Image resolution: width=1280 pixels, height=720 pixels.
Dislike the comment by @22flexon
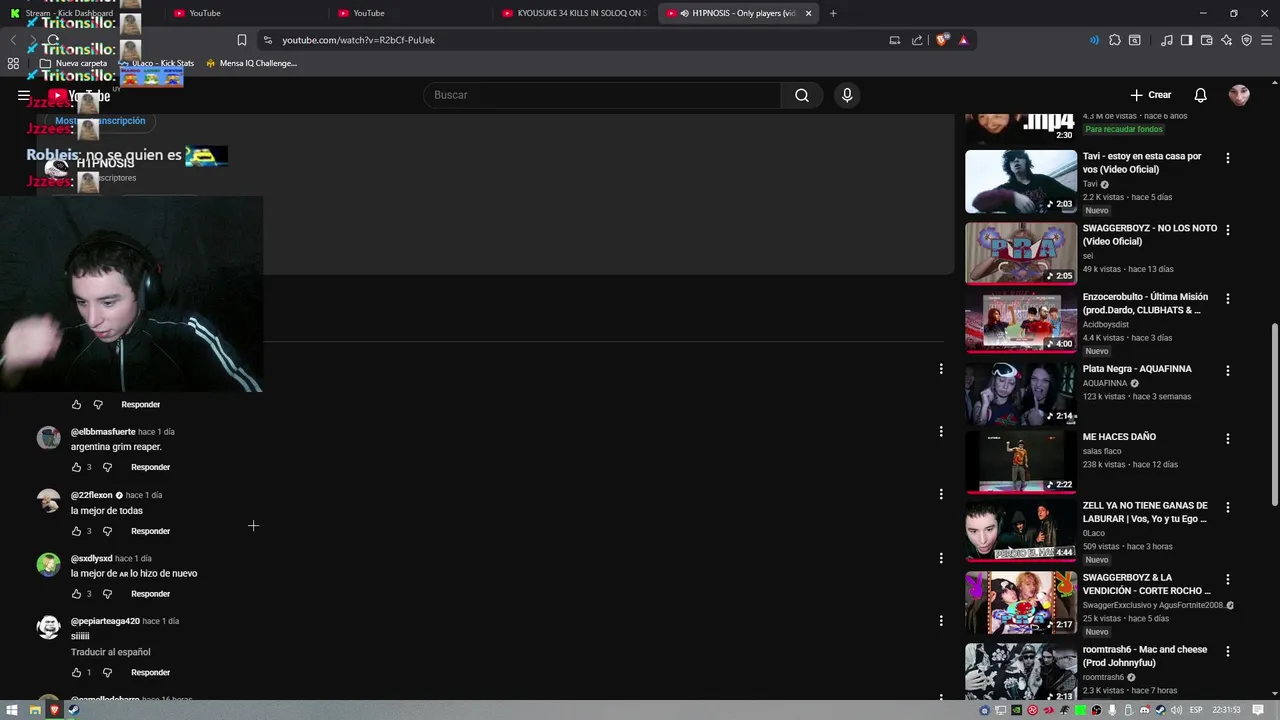(107, 531)
